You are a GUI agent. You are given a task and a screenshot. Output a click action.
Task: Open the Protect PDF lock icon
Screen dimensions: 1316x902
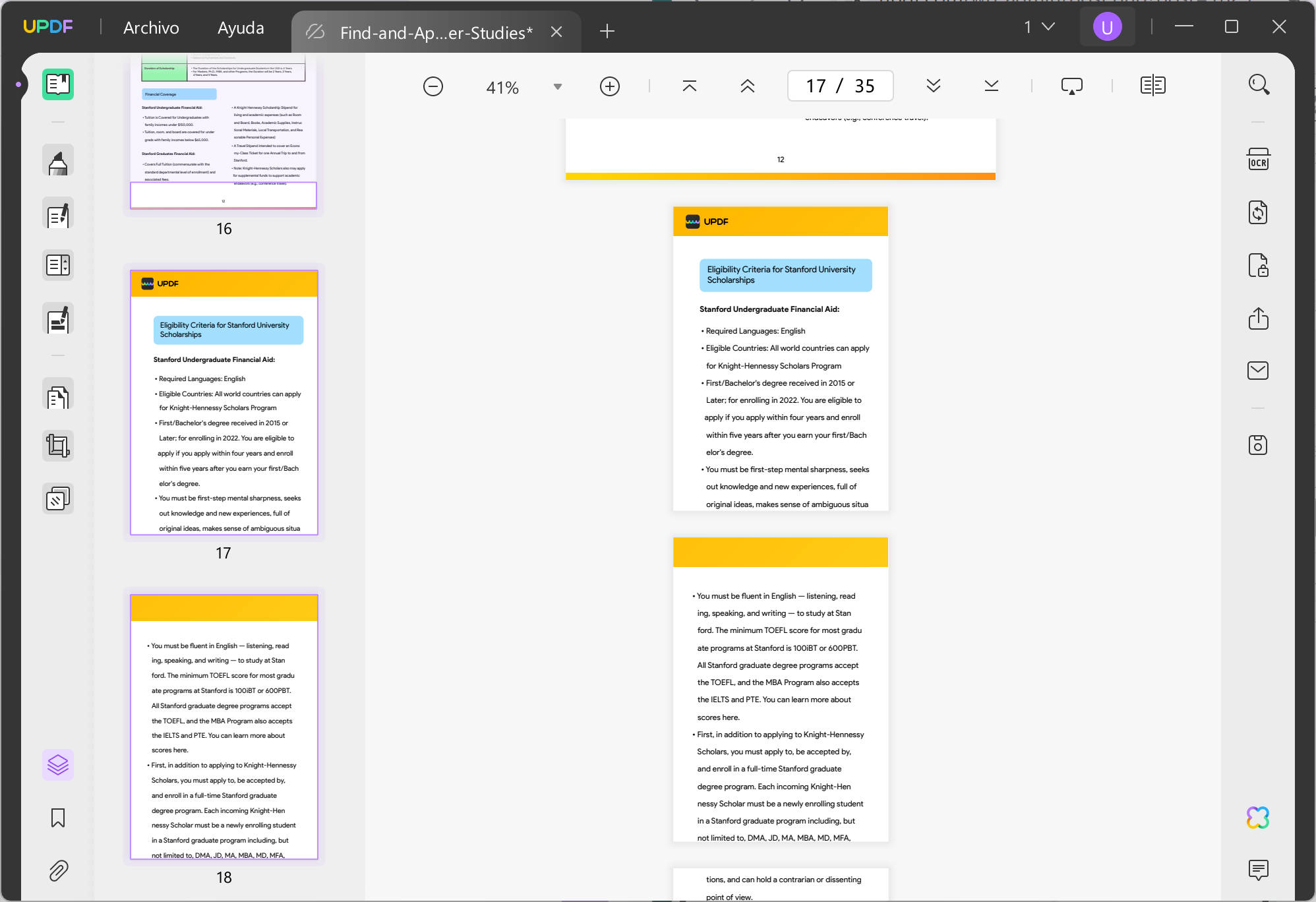(1258, 265)
